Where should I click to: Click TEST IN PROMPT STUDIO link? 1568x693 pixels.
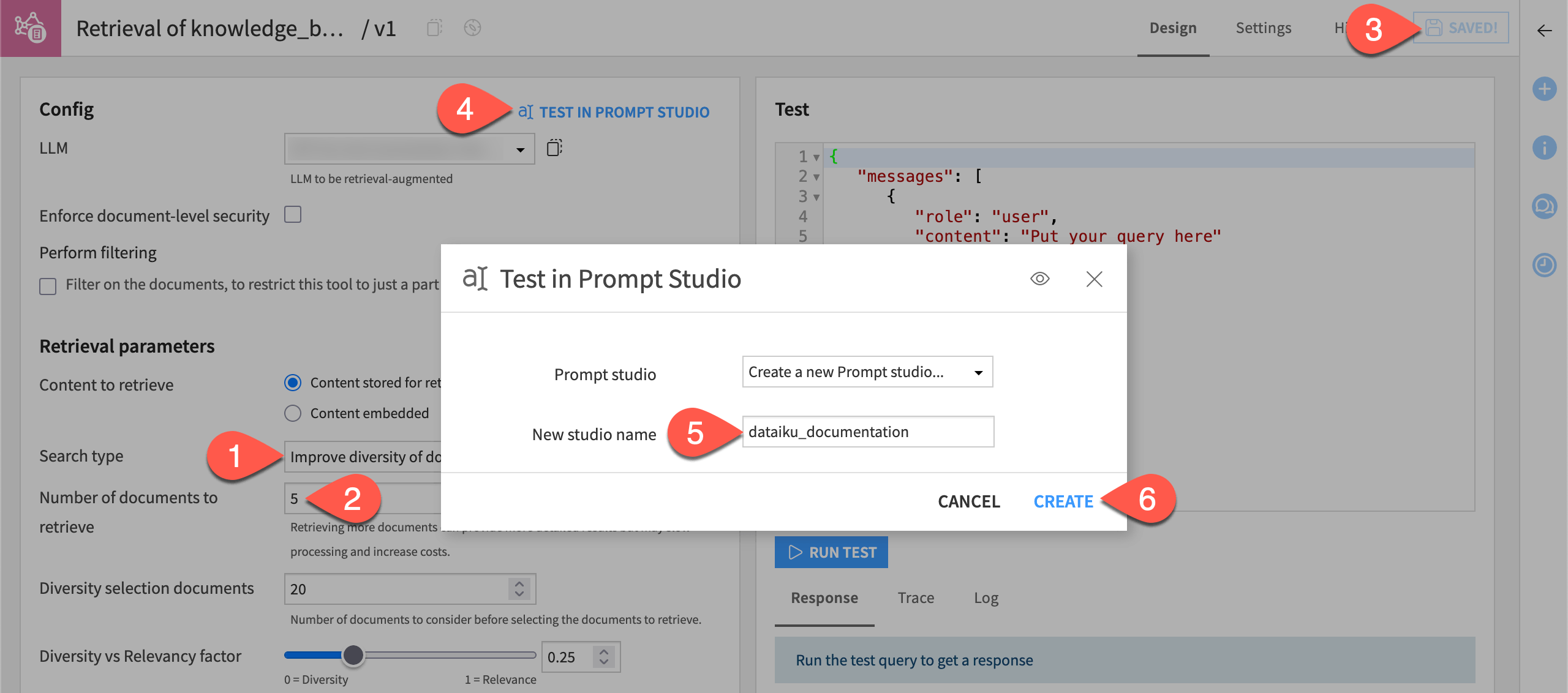point(614,112)
